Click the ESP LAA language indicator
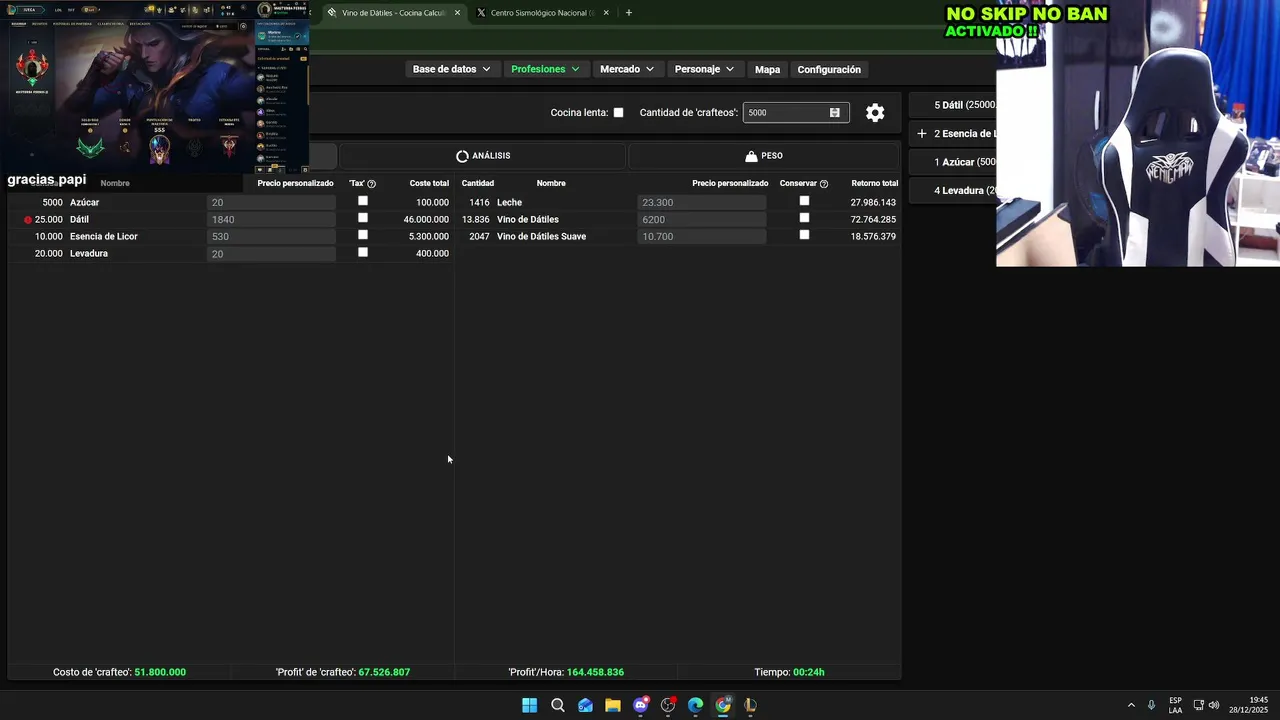Image resolution: width=1280 pixels, height=720 pixels. coord(1175,705)
